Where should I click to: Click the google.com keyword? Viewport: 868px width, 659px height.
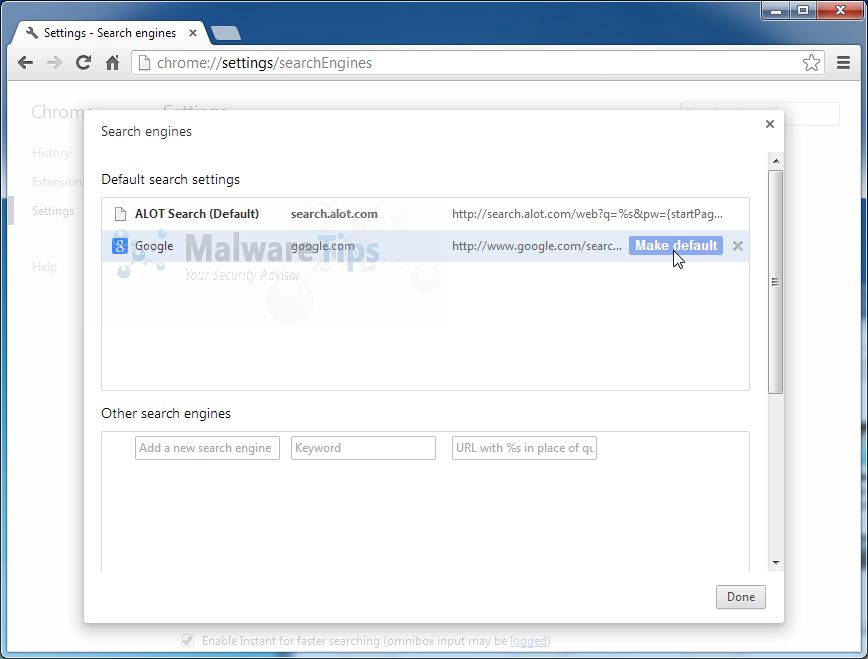(323, 246)
